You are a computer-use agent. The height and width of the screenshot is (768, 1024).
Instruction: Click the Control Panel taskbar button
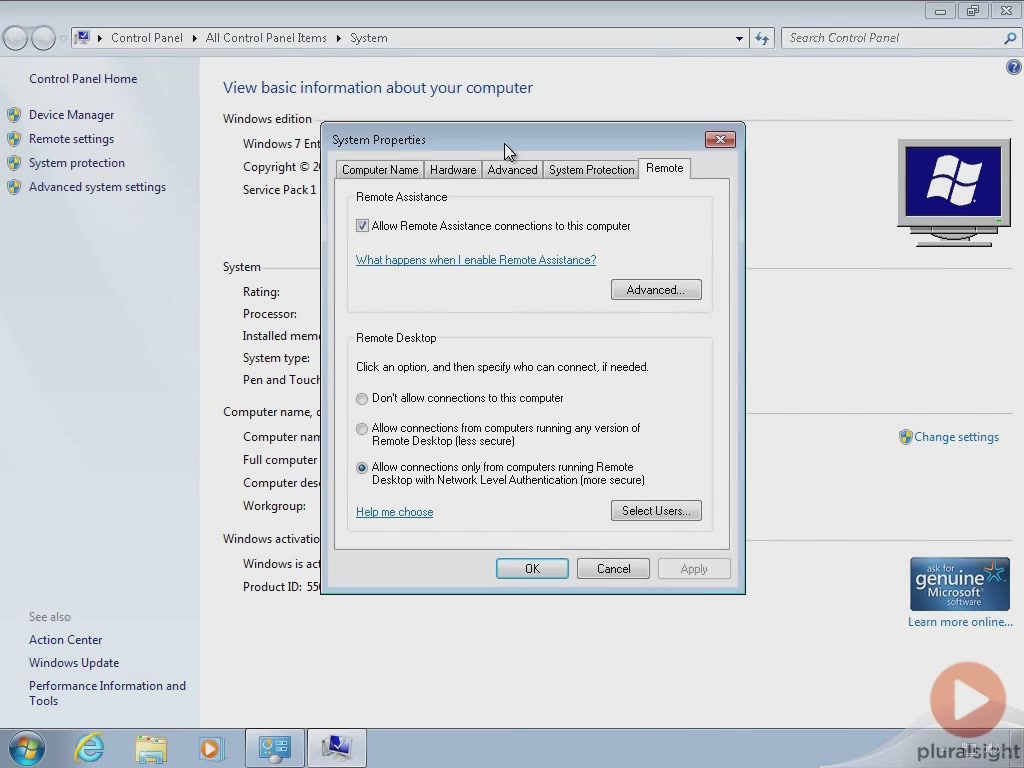[274, 748]
